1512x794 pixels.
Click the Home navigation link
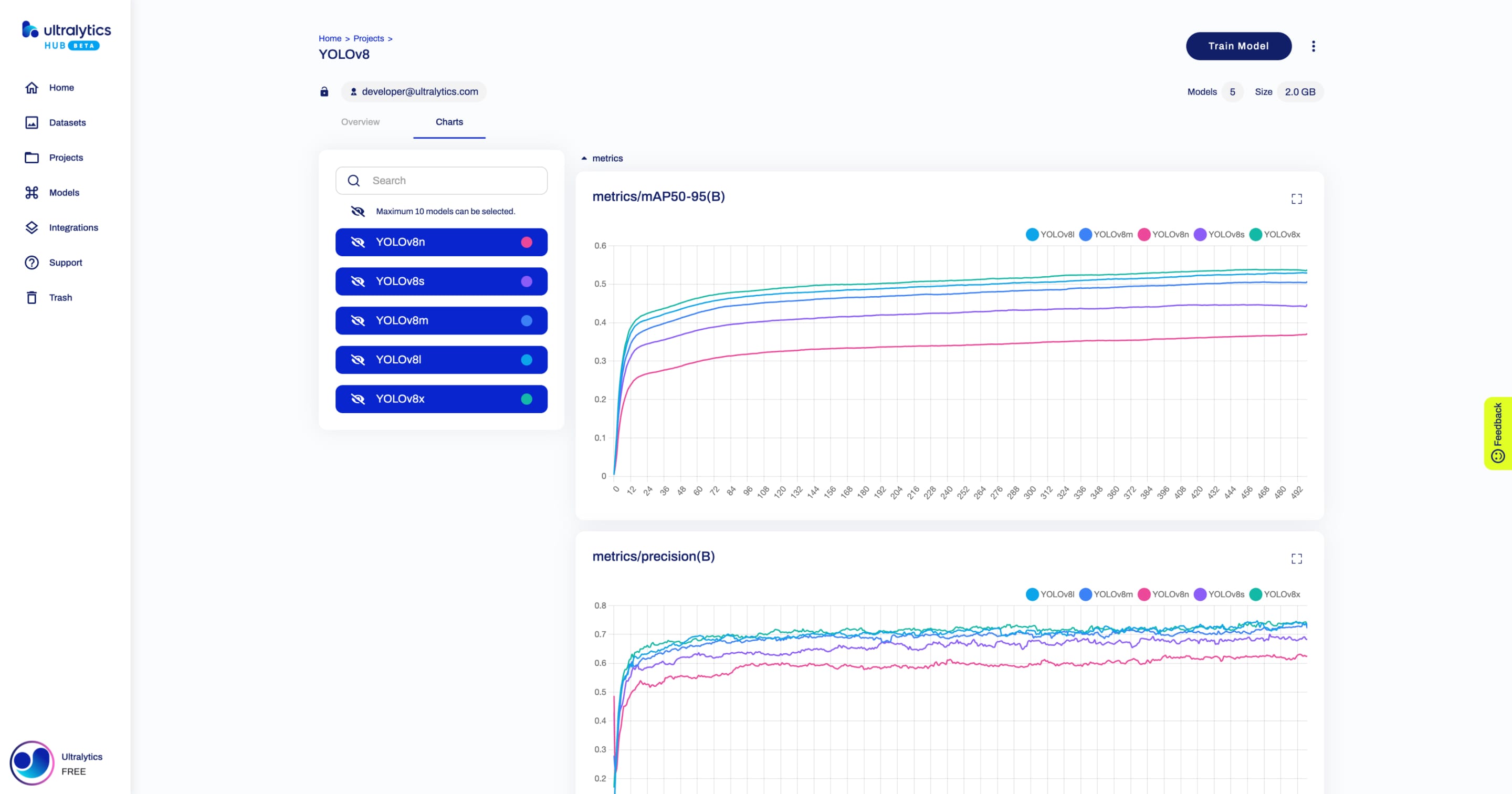coord(62,87)
